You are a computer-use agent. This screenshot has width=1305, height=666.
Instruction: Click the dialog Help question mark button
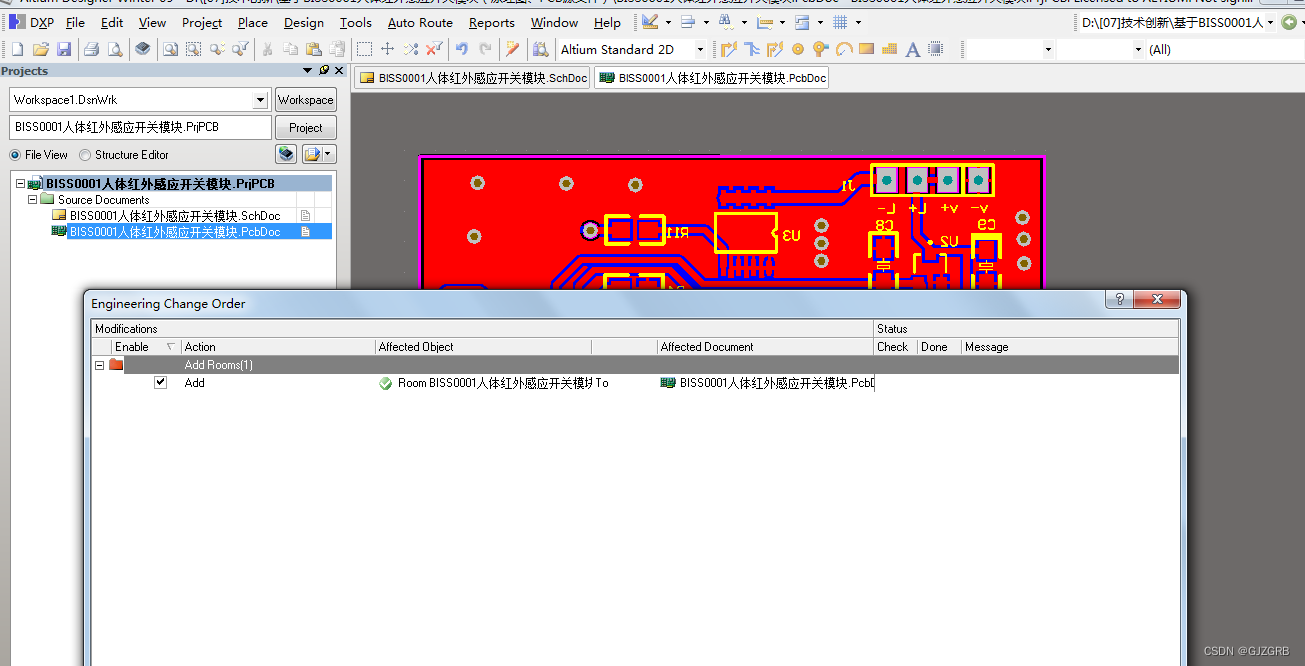(x=1120, y=300)
